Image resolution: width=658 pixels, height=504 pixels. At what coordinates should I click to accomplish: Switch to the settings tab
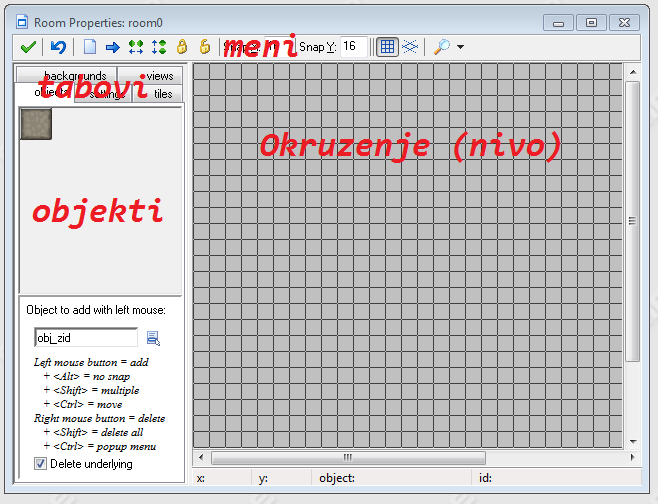[x=103, y=94]
